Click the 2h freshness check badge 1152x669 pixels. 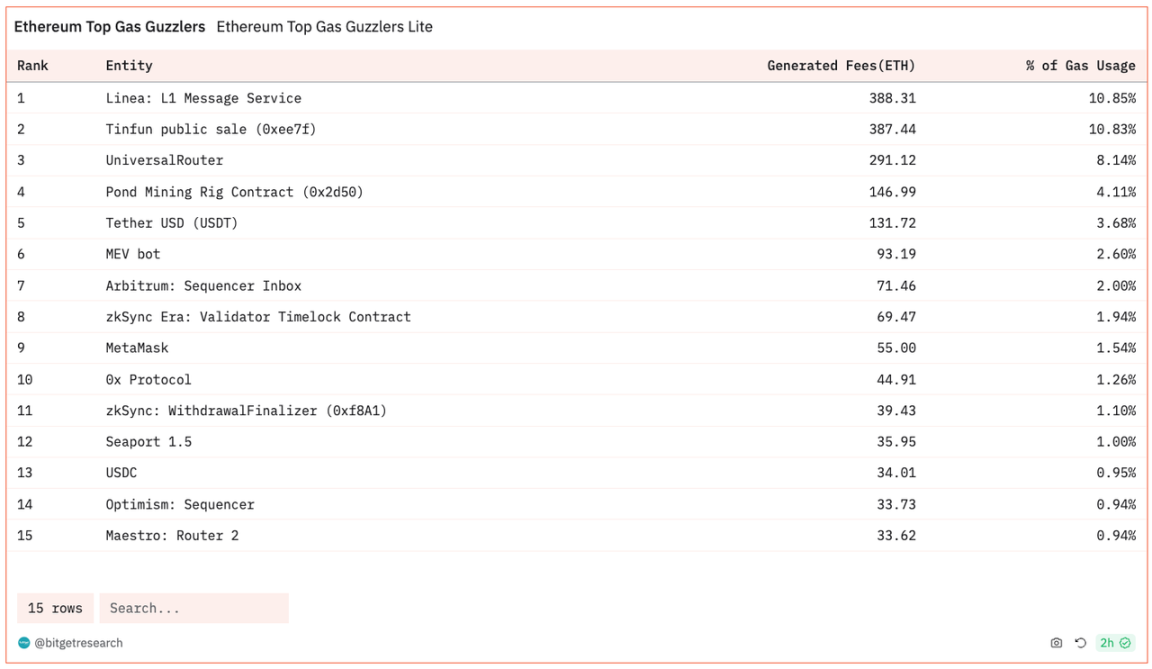pyautogui.click(x=1114, y=643)
